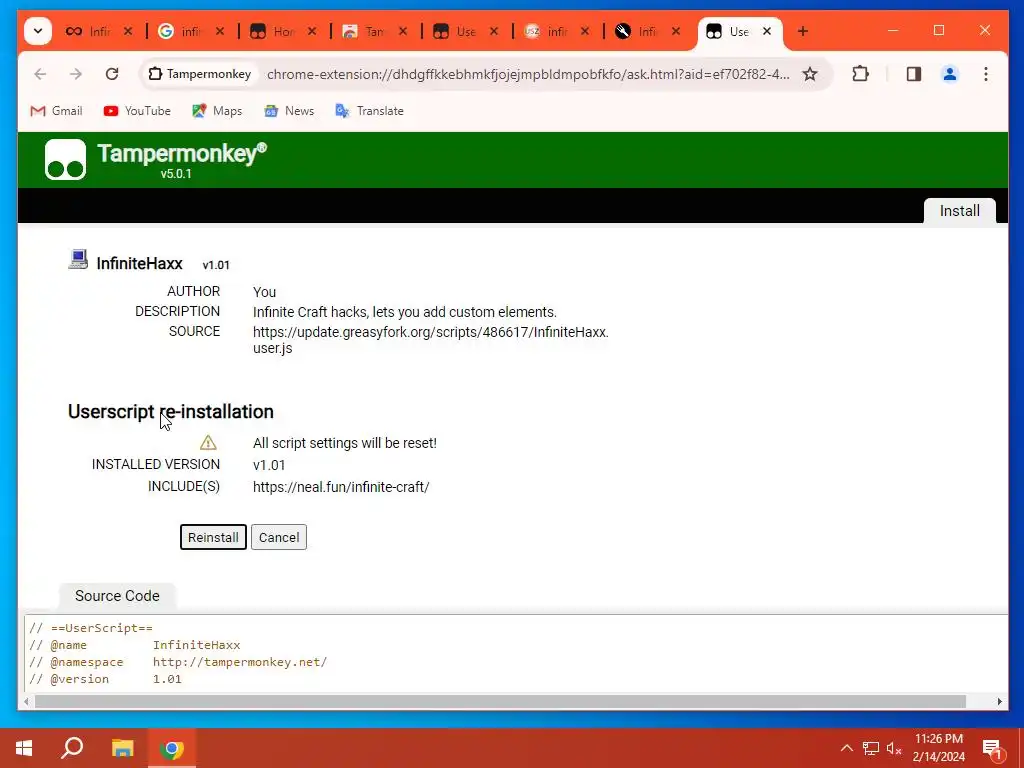Image resolution: width=1024 pixels, height=768 pixels.
Task: Click the network tray icon
Action: click(x=871, y=748)
